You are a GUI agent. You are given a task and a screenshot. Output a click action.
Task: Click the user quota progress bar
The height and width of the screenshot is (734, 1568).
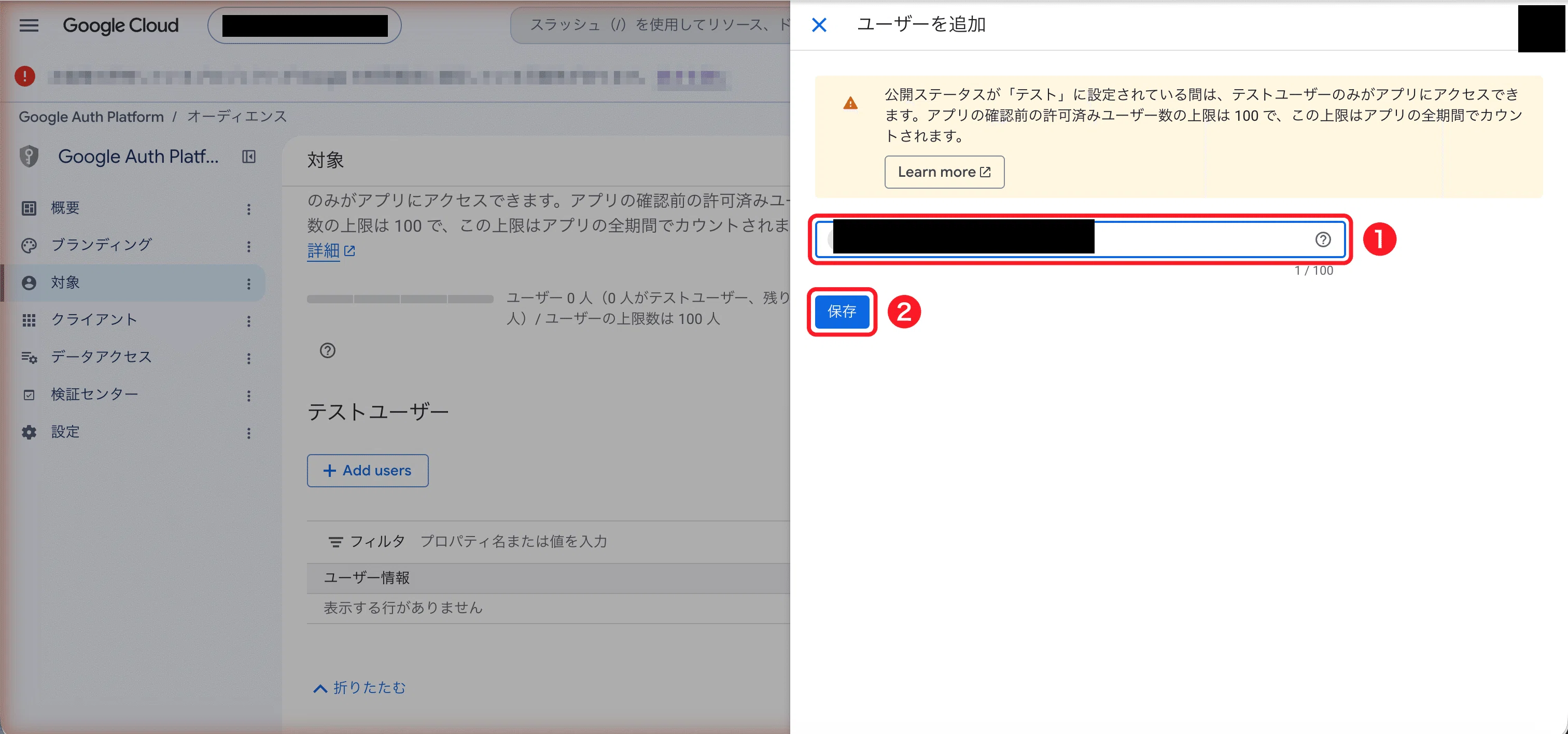click(x=400, y=299)
